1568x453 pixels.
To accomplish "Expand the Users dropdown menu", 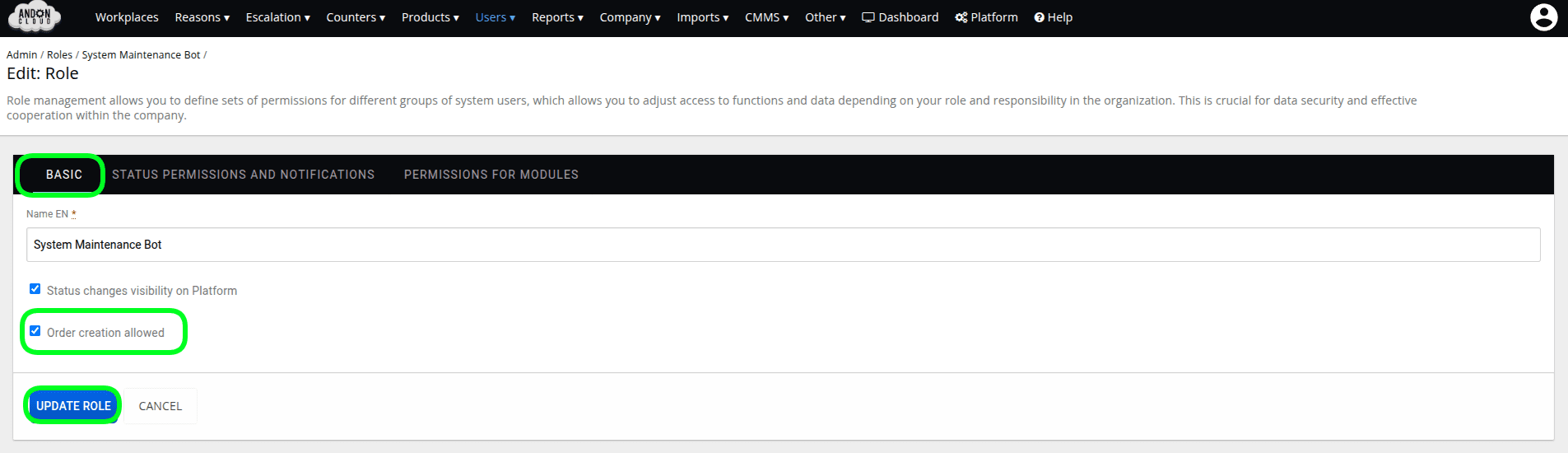I will click(x=495, y=17).
